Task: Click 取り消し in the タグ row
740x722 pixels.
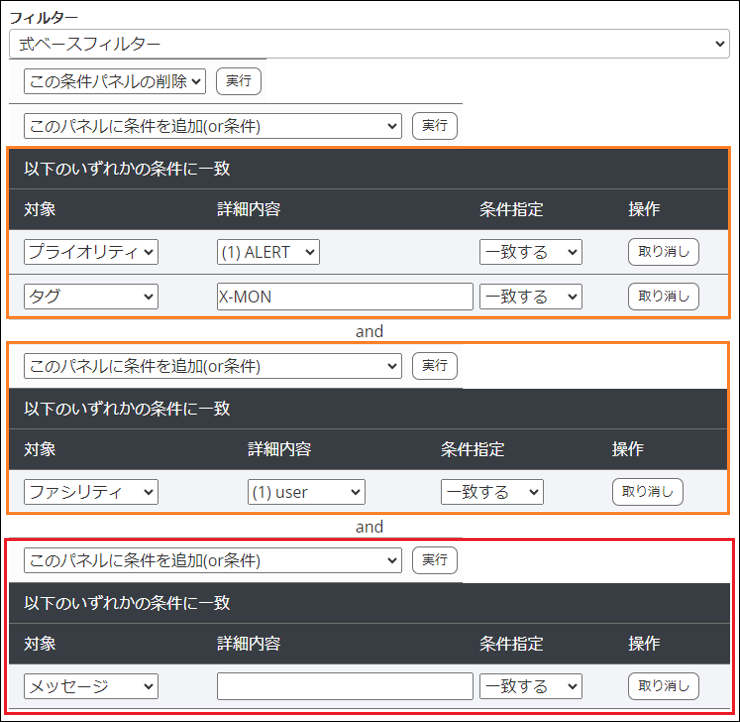Action: pyautogui.click(x=663, y=296)
